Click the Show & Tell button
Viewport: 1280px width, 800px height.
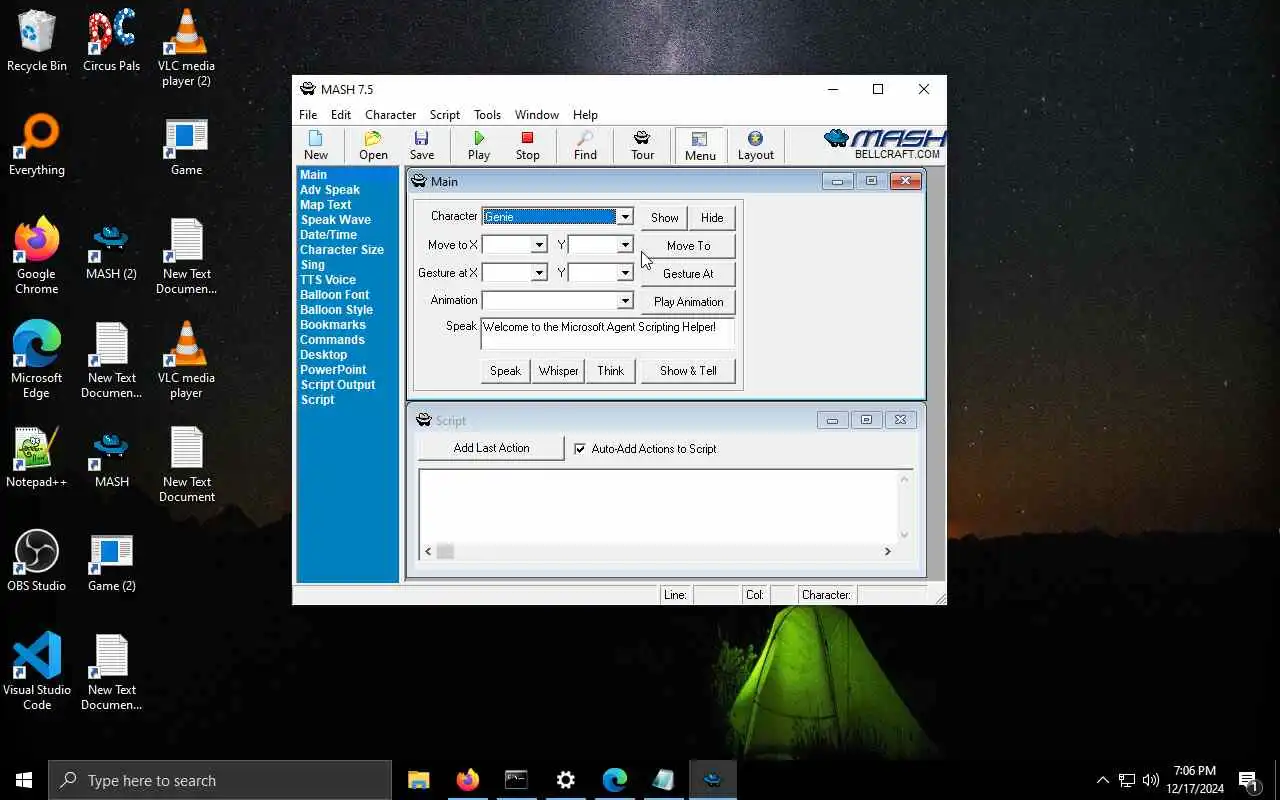[x=688, y=371]
